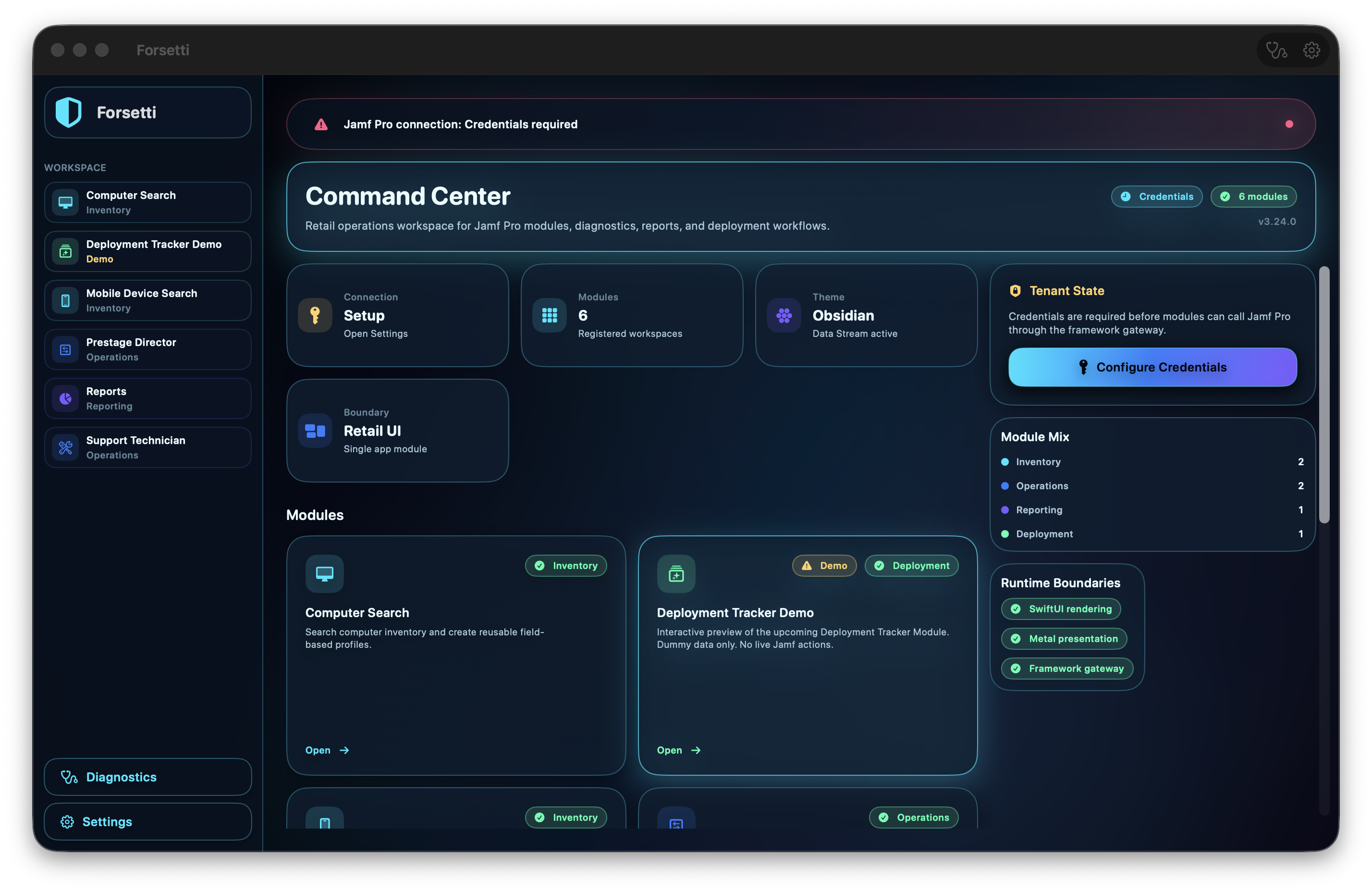Click the Framework gateway badge

[x=1067, y=669]
